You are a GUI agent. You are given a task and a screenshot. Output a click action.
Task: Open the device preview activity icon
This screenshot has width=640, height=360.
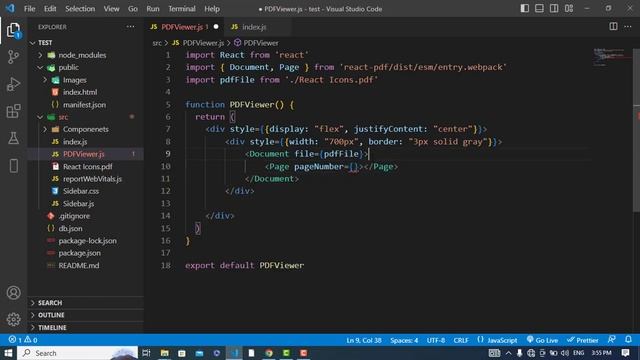13,166
